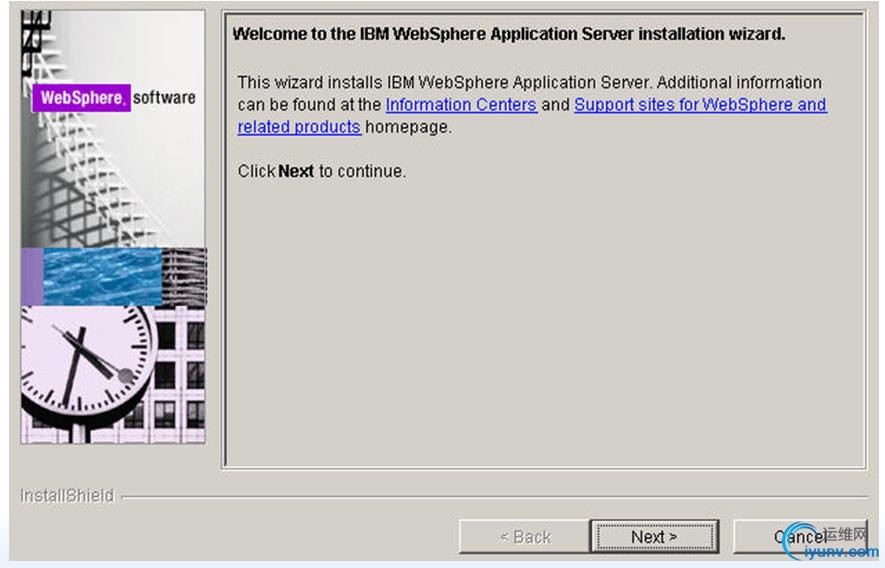Click the disabled Back button
The image size is (885, 568).
(525, 536)
